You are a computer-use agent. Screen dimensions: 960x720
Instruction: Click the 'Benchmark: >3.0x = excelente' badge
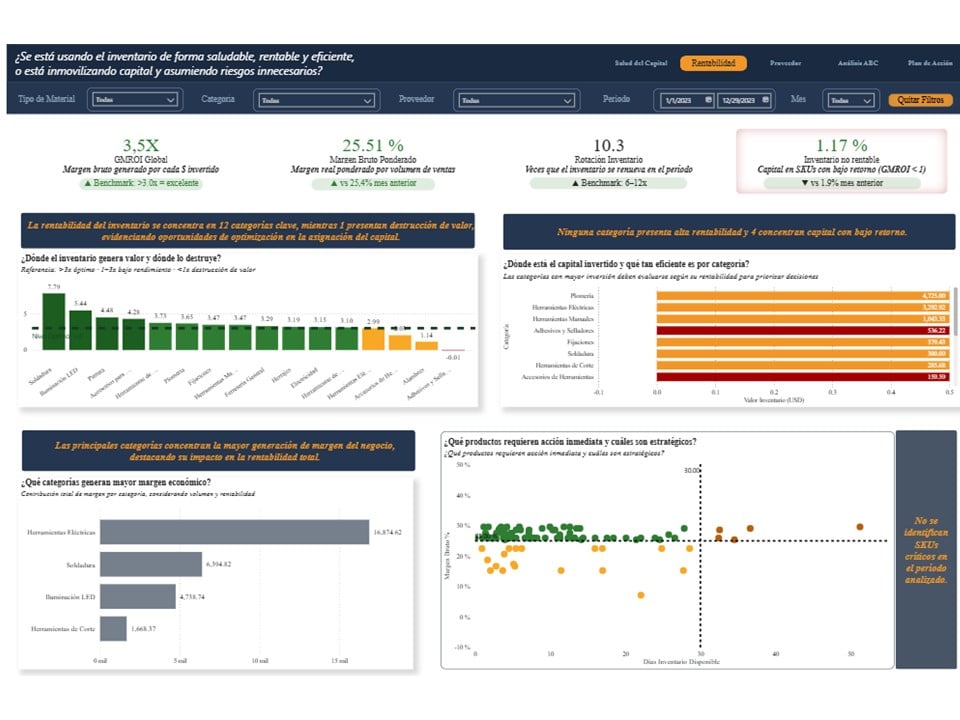click(x=141, y=183)
